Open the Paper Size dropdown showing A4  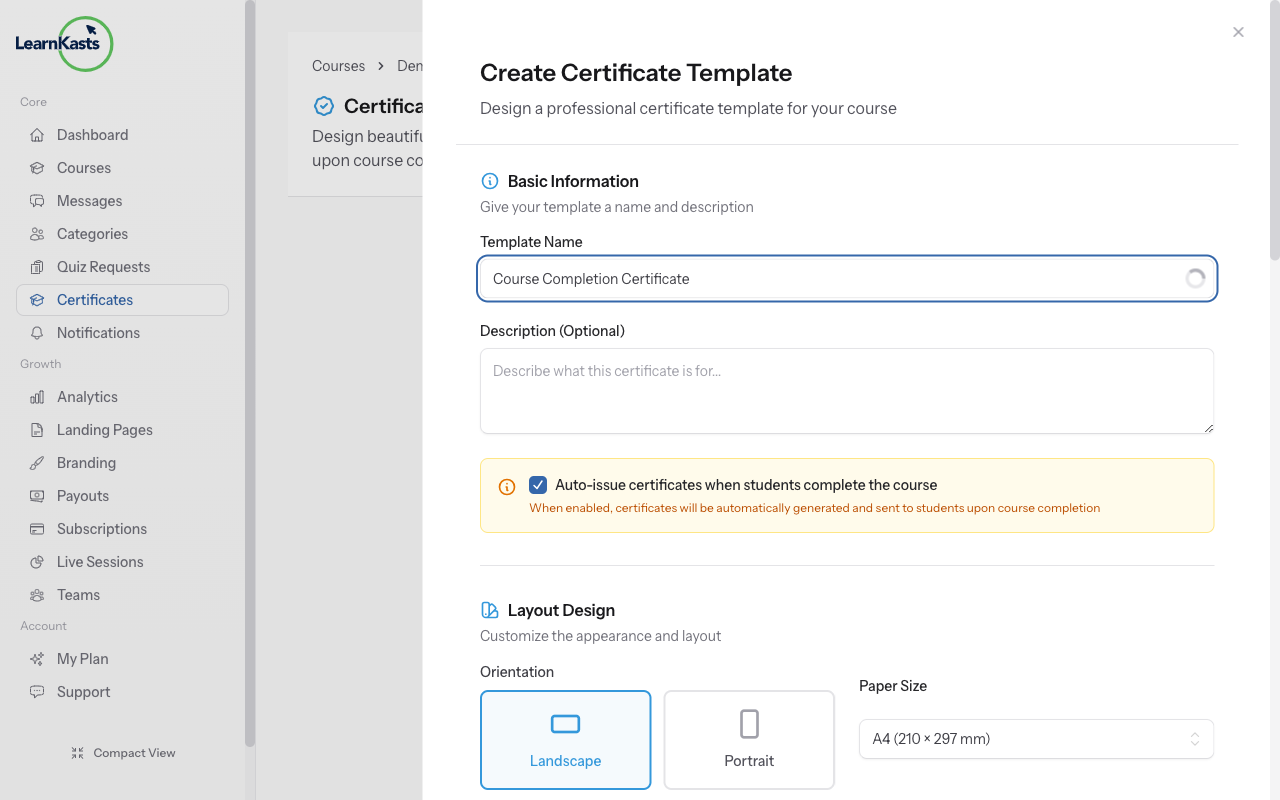(x=1036, y=738)
